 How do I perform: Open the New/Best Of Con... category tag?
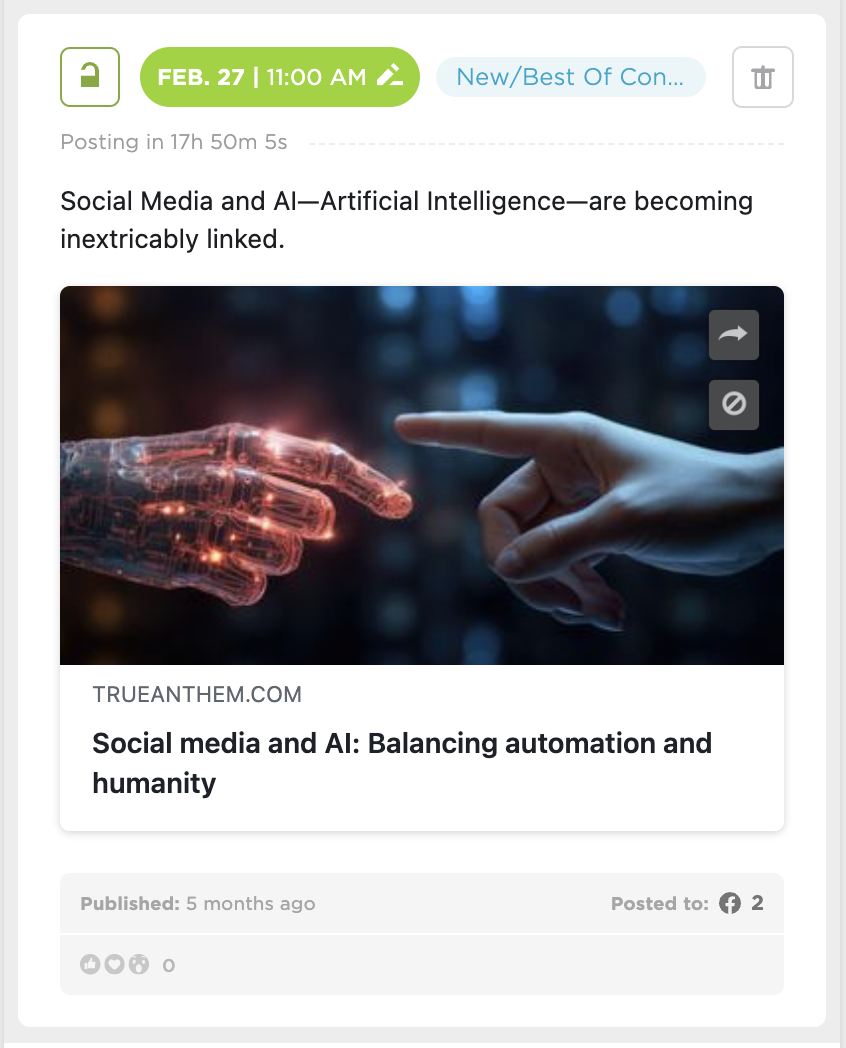coord(570,77)
